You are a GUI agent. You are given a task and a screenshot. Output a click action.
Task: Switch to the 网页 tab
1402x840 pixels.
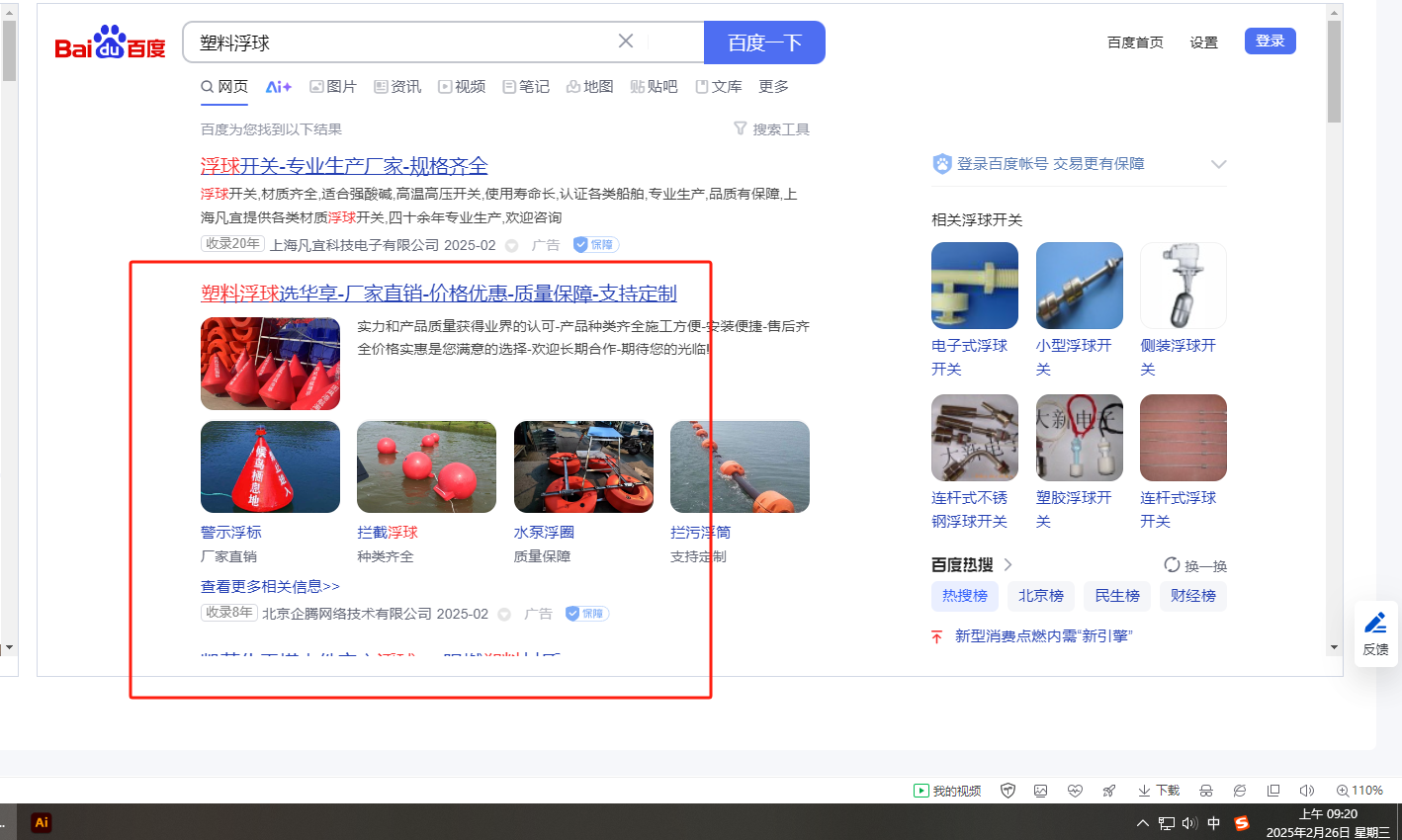coord(224,87)
